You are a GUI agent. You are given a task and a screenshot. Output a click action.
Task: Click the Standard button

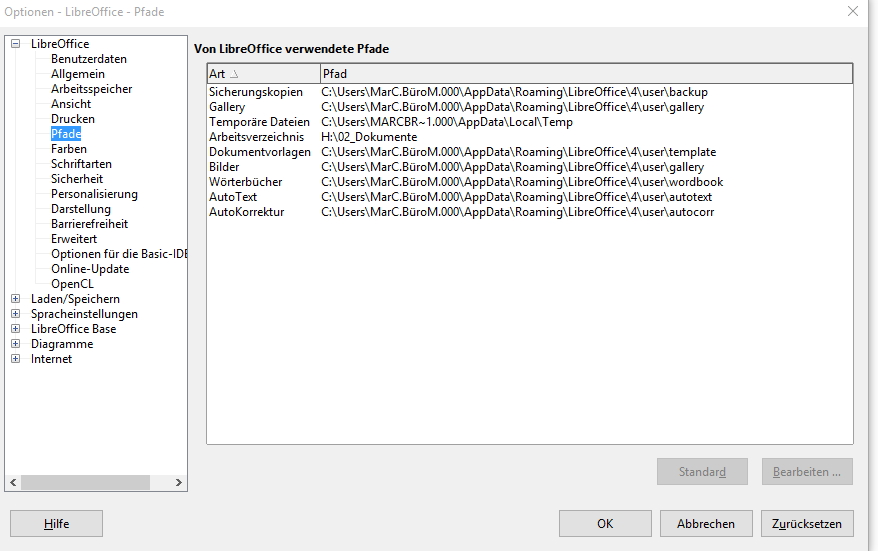click(x=702, y=471)
